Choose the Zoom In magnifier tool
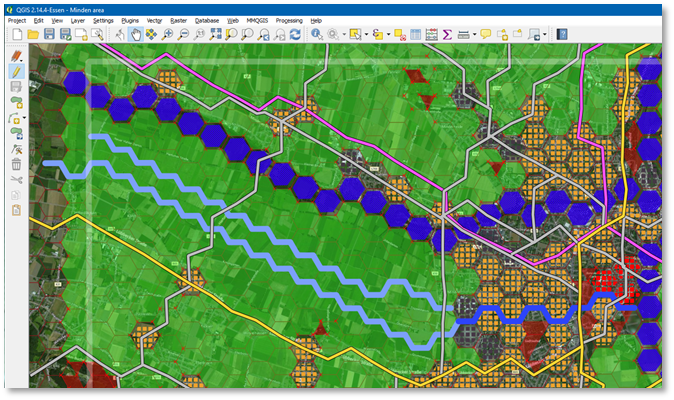 [x=167, y=34]
